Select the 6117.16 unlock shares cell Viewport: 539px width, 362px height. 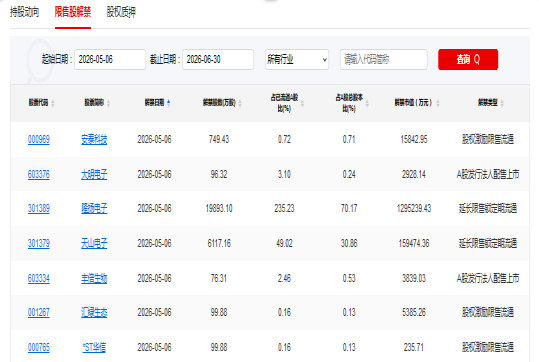tap(219, 244)
